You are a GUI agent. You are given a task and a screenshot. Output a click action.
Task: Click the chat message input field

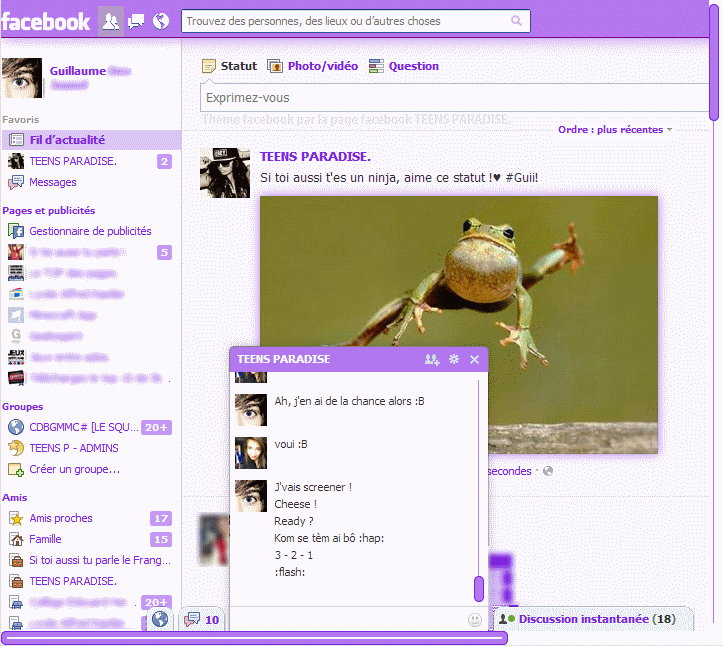point(348,619)
